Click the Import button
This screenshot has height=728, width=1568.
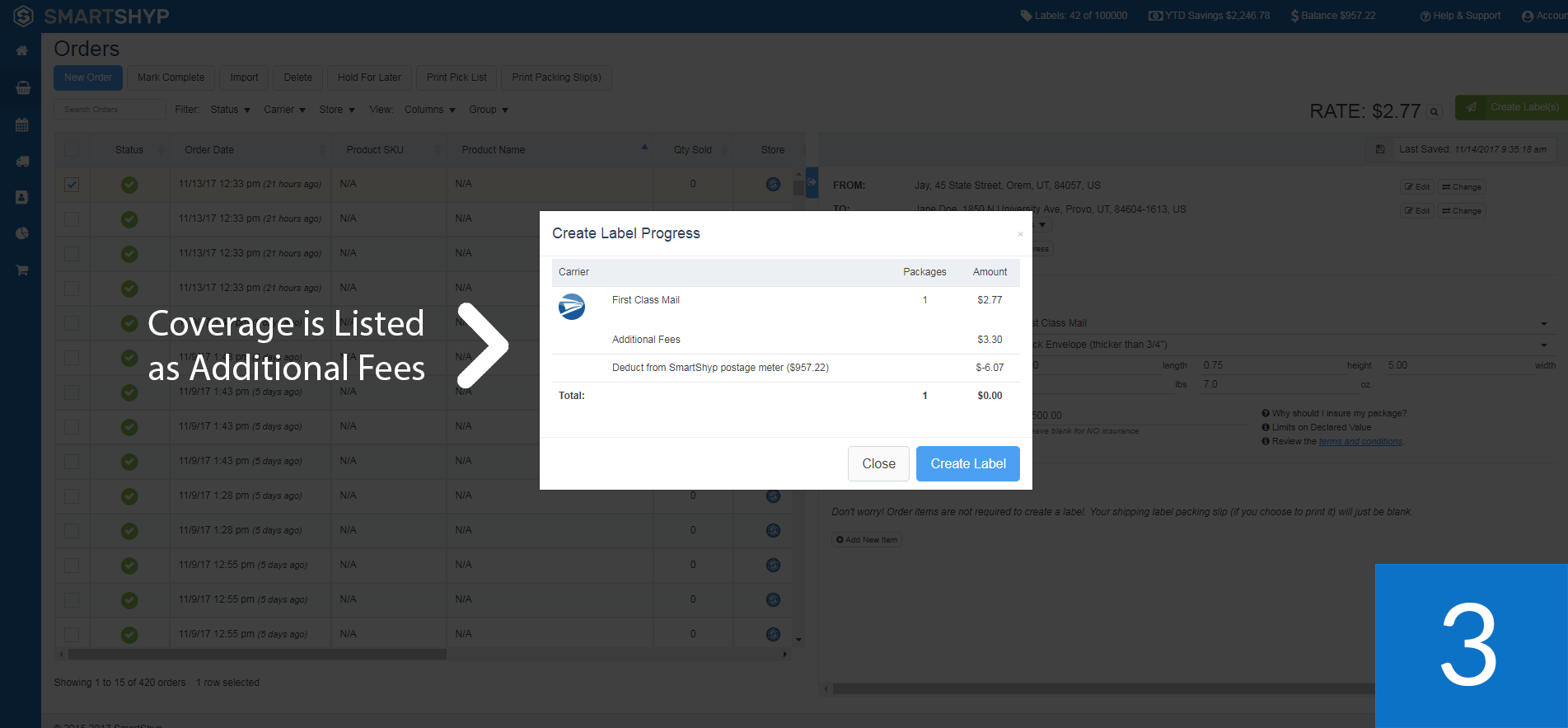pos(244,77)
